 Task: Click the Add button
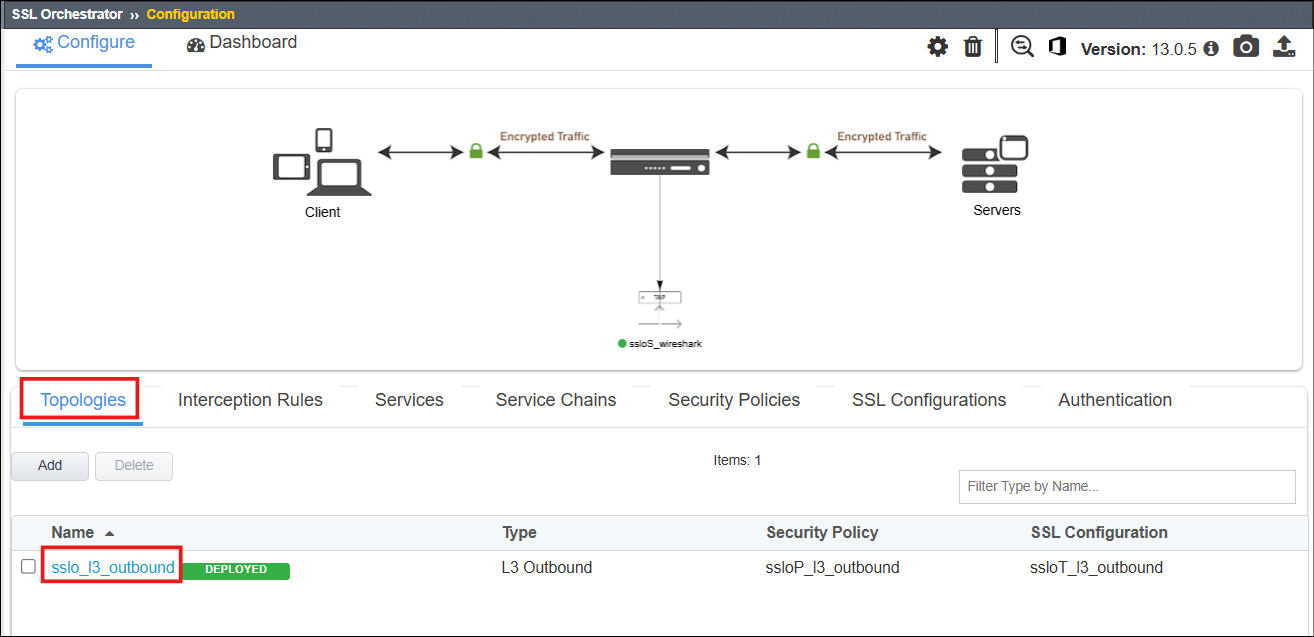(x=50, y=466)
